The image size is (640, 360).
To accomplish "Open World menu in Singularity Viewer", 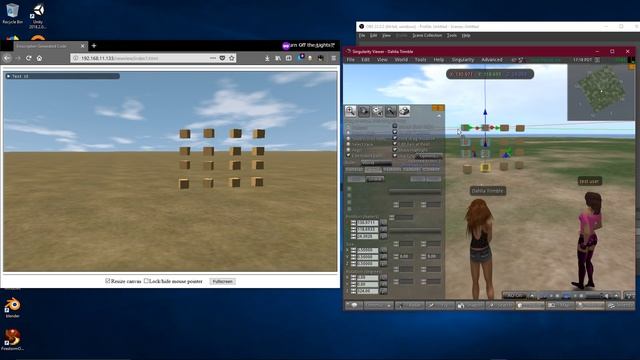I will (x=401, y=60).
